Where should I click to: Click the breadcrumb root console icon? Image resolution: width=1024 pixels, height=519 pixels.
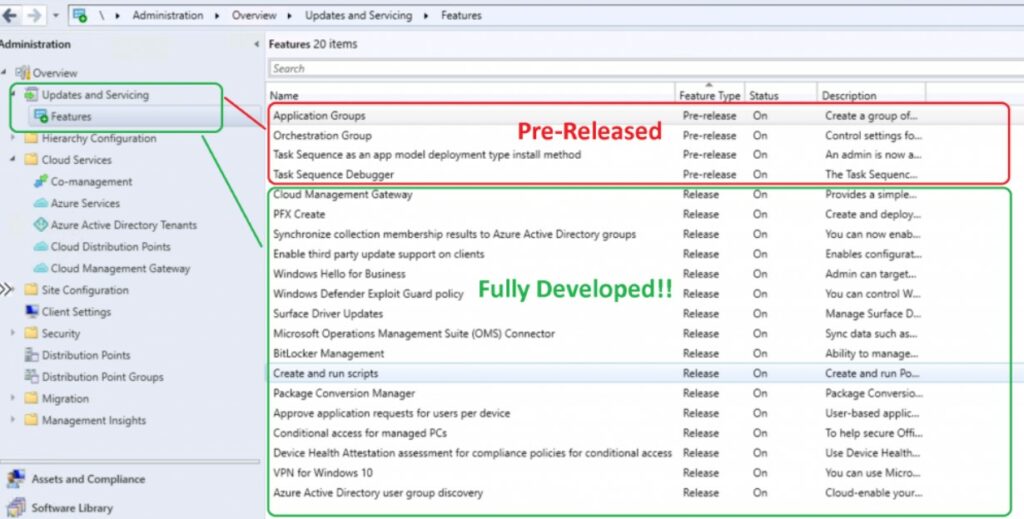[x=80, y=15]
